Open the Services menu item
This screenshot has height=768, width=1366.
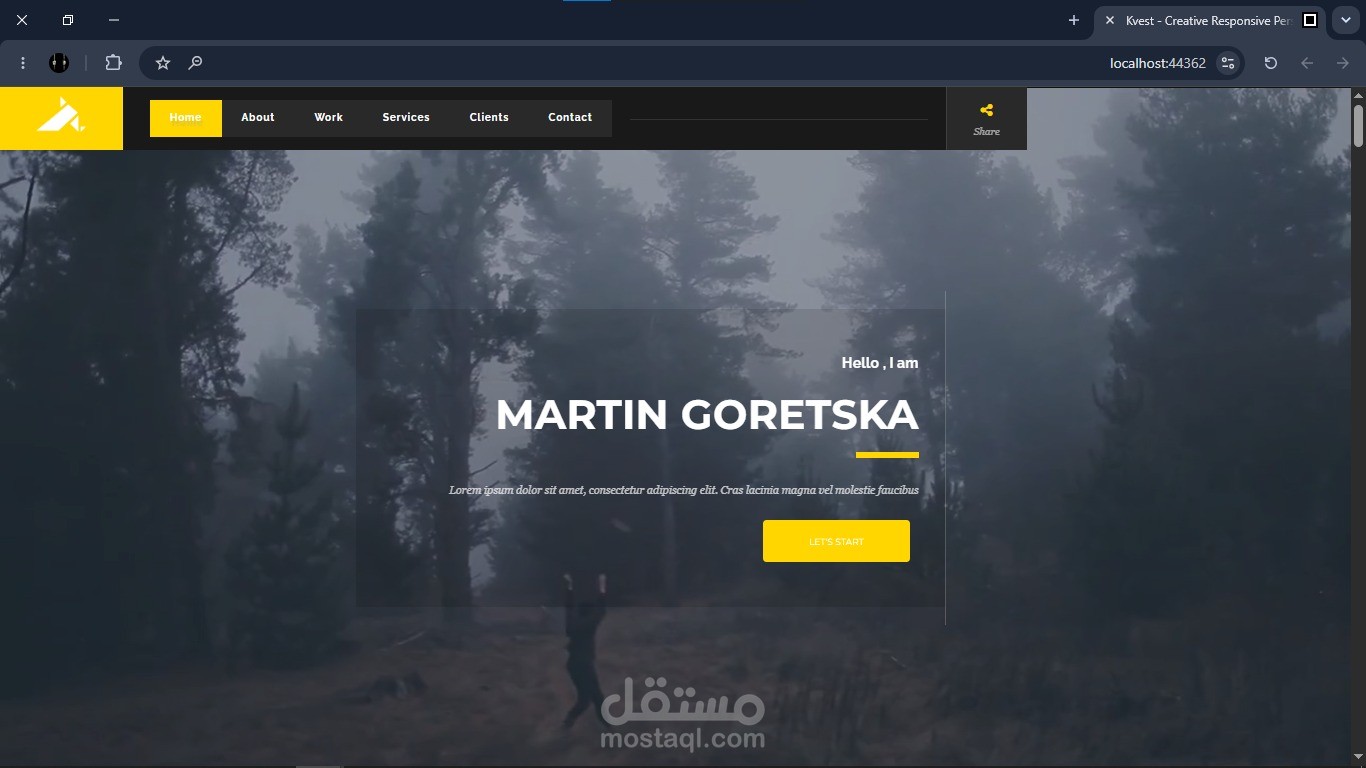click(x=406, y=118)
